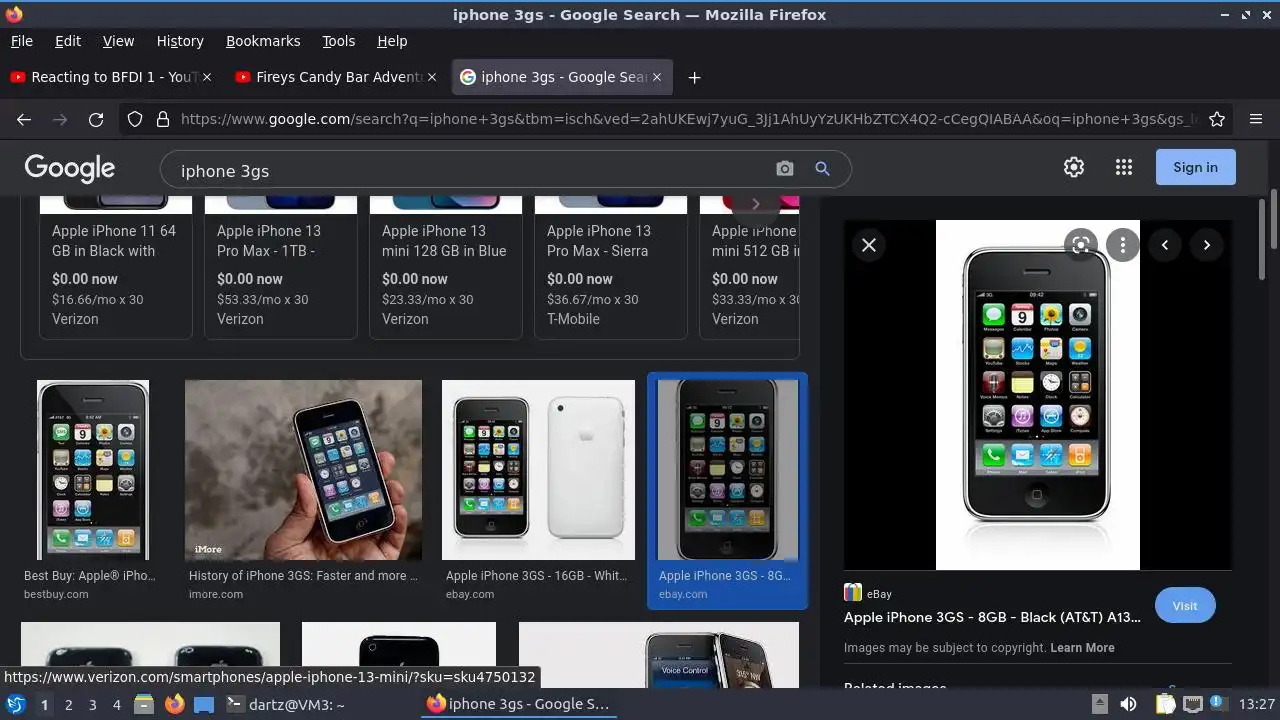
Task: Open iPhone 13 Pro Max 1TB Verizon card
Action: click(x=281, y=268)
